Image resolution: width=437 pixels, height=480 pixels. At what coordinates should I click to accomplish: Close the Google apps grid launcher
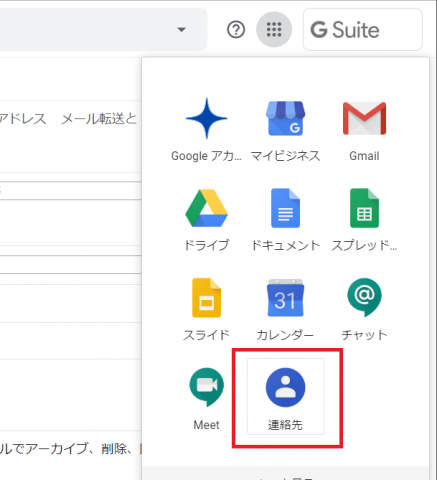pos(274,29)
